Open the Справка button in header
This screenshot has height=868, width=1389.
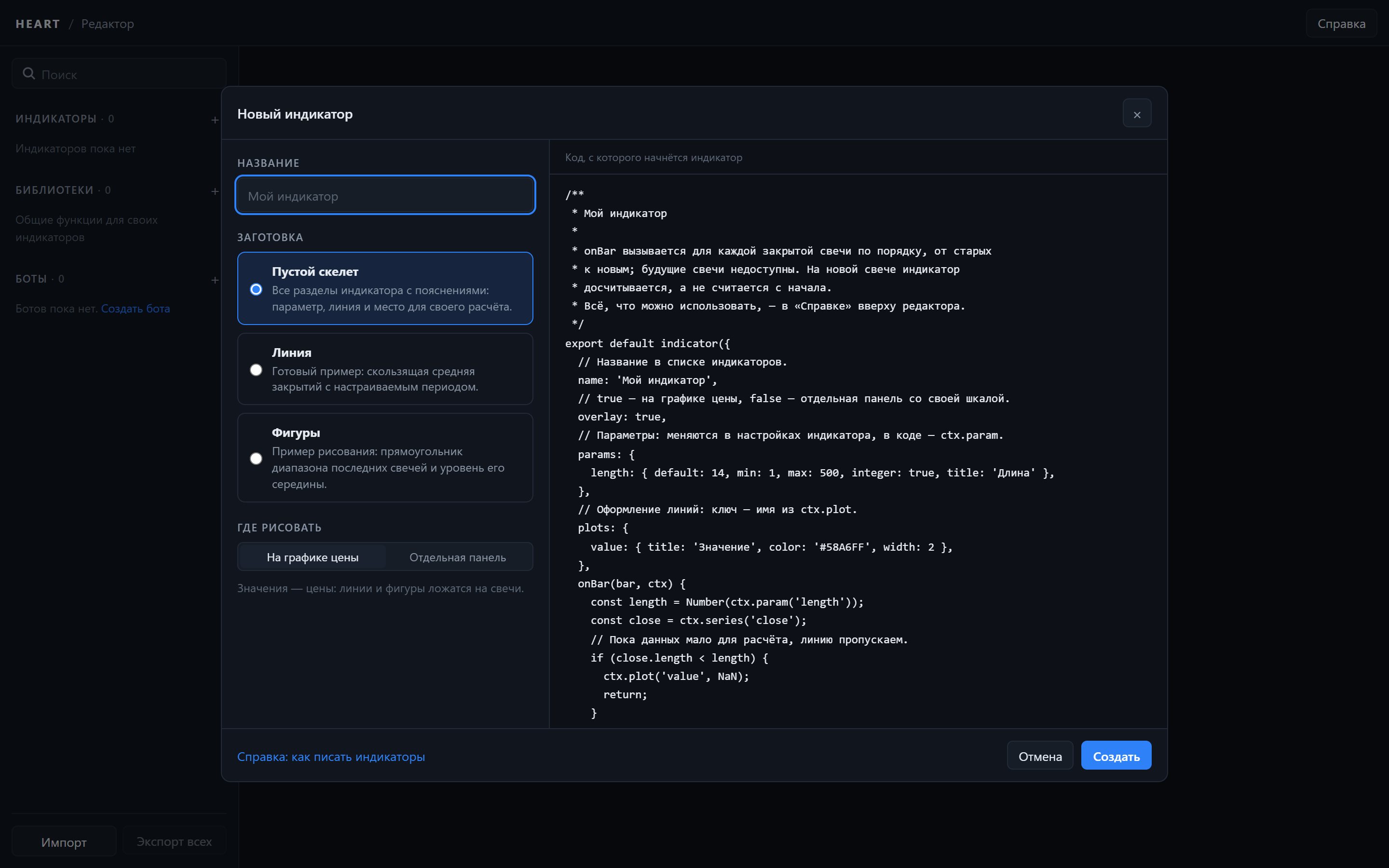pos(1341,24)
